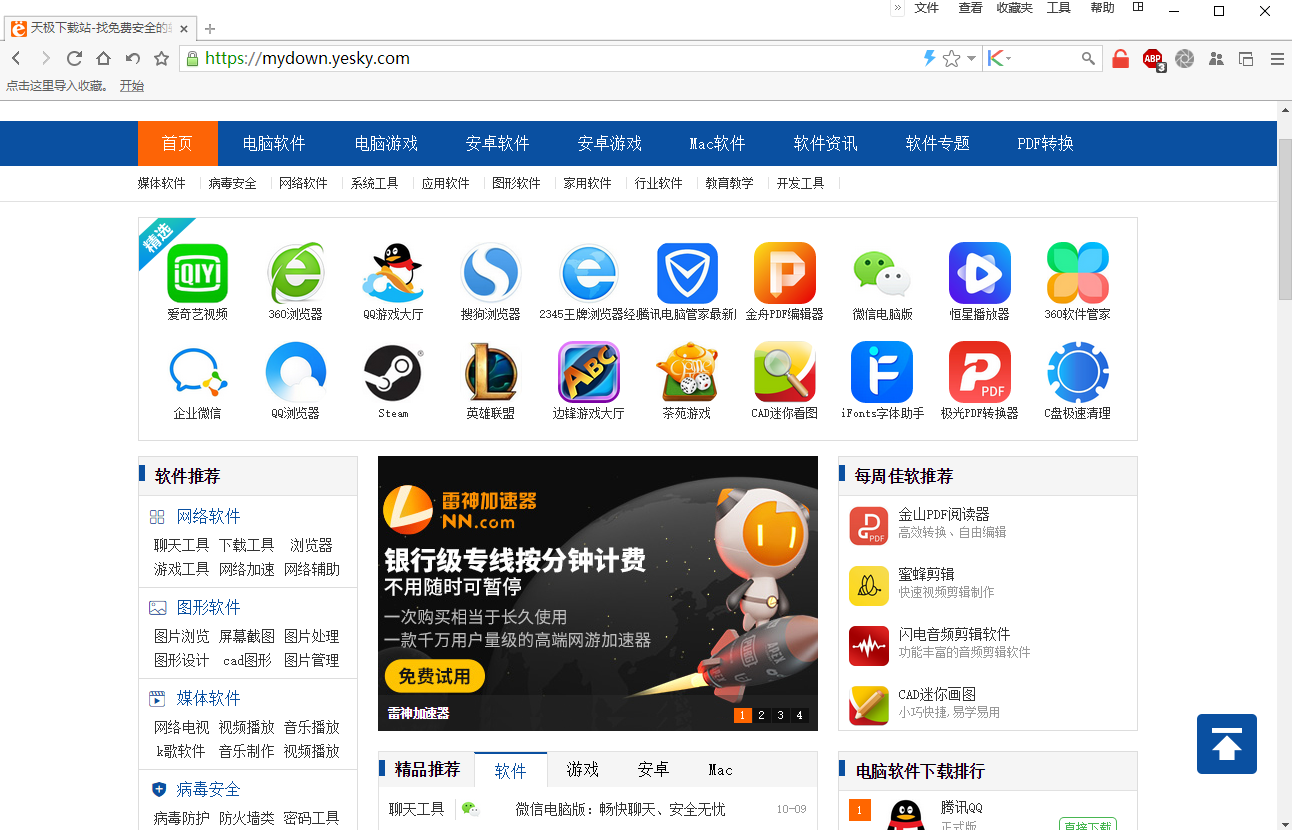The image size is (1292, 830).
Task: Switch to the Mac recommendation tab
Action: [x=720, y=770]
